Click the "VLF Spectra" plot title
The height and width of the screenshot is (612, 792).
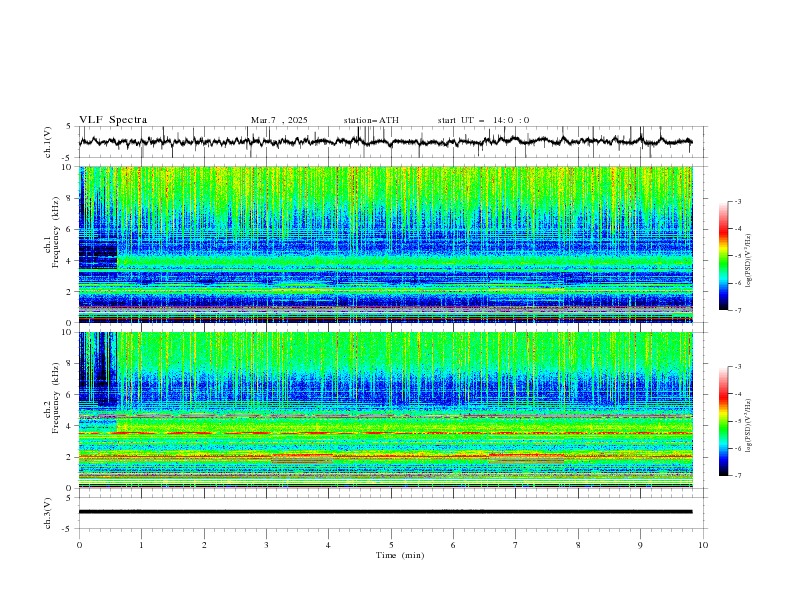pyautogui.click(x=113, y=120)
